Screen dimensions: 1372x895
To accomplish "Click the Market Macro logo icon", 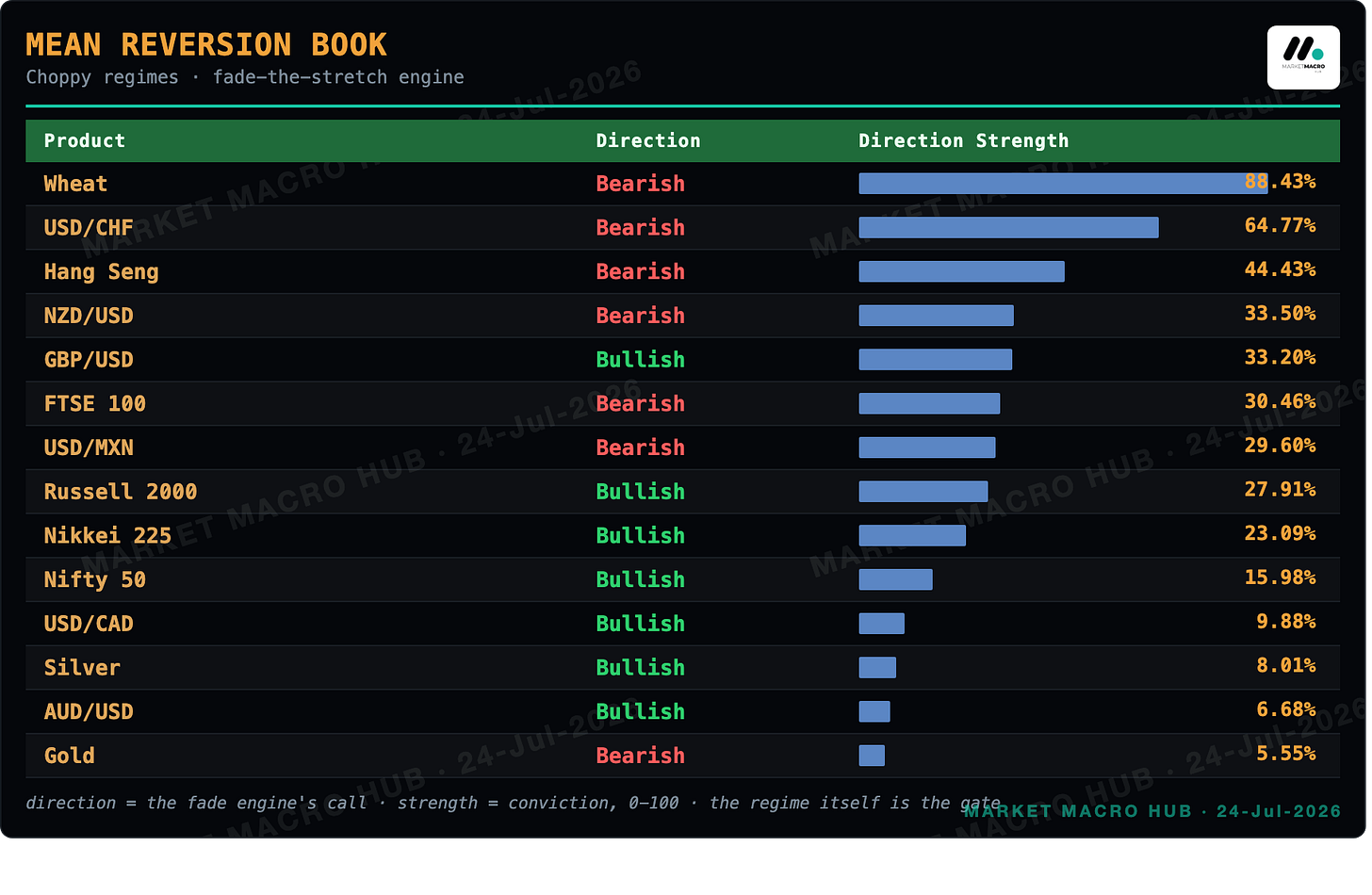I will (x=1303, y=57).
